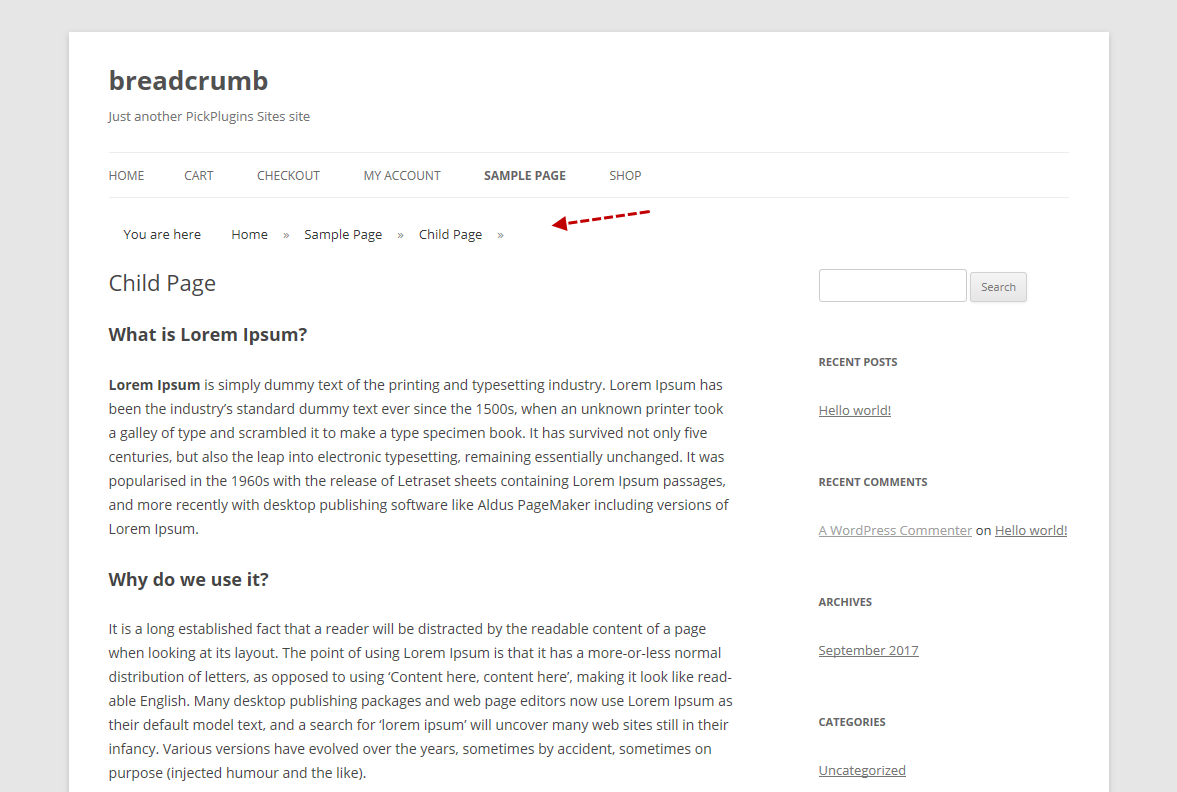
Task: Open the My Account menu item
Action: [x=401, y=175]
